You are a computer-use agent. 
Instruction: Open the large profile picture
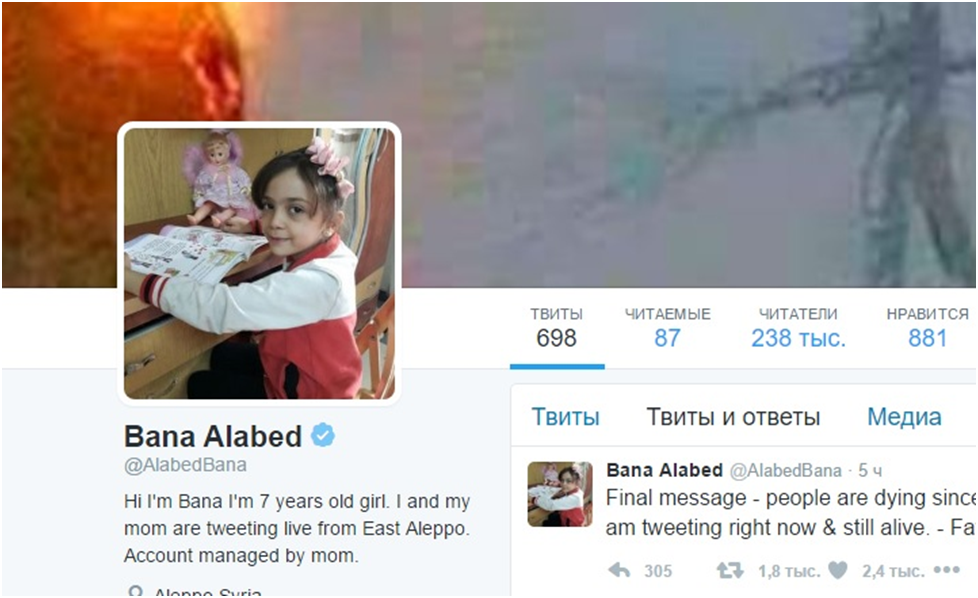tap(259, 263)
